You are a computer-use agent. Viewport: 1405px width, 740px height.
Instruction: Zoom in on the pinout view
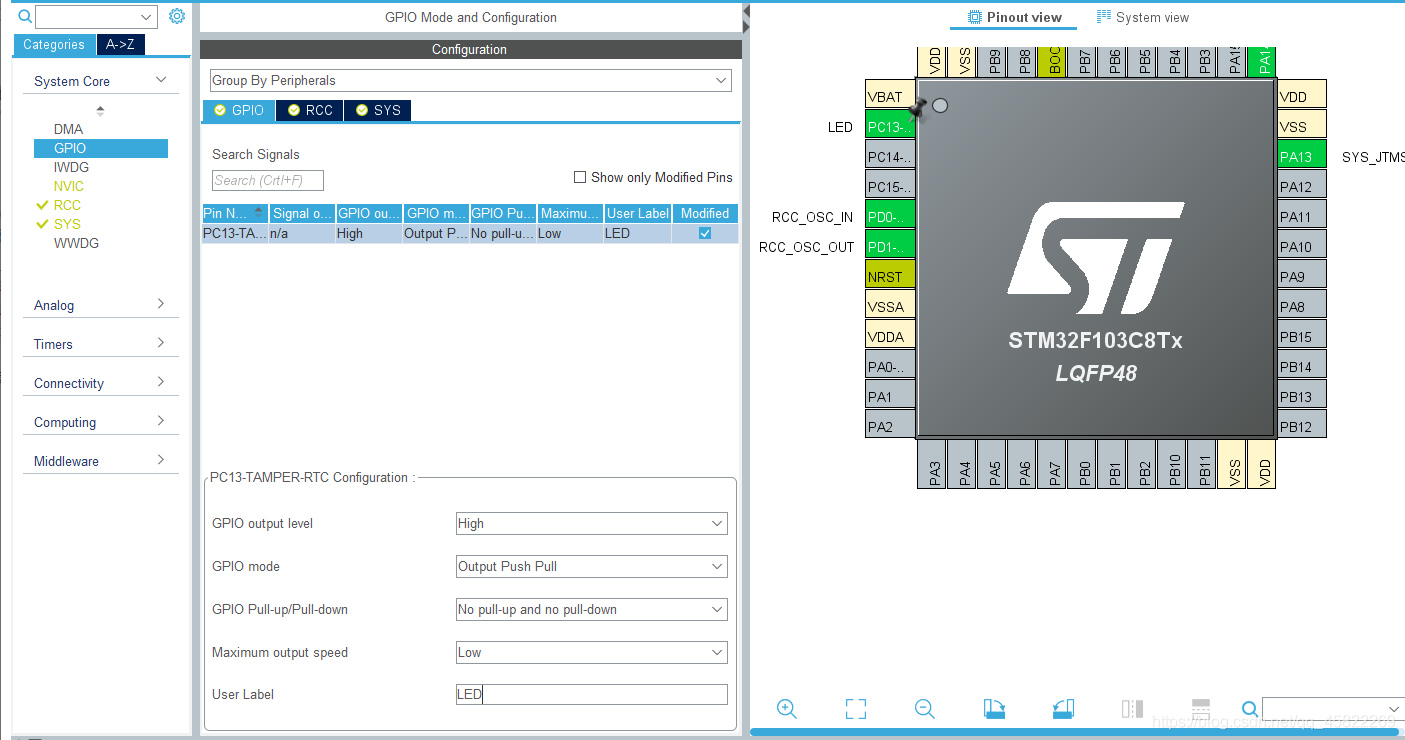tap(787, 709)
